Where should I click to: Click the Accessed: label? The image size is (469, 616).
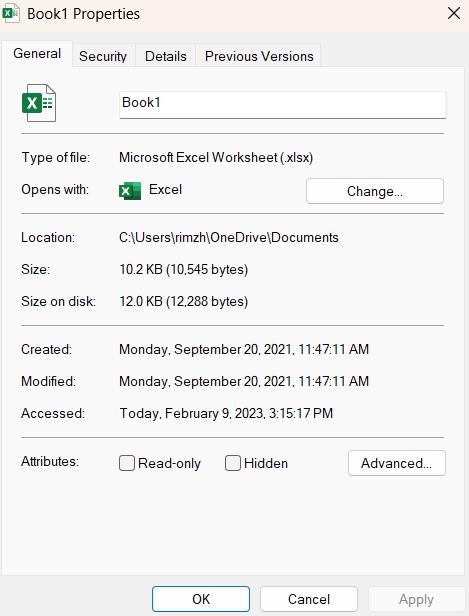click(x=53, y=413)
